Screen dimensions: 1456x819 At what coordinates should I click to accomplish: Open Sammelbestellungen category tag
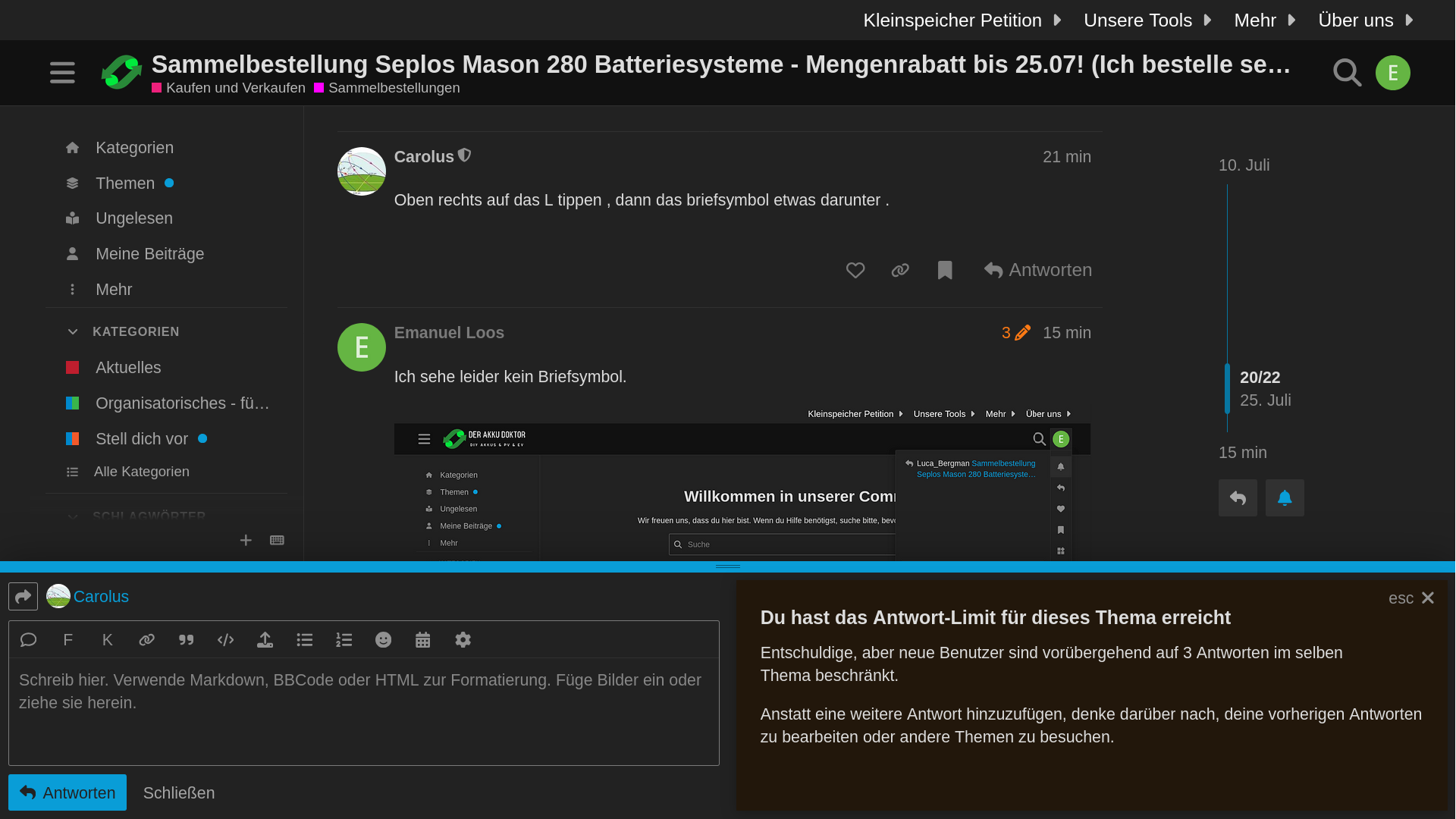(x=387, y=88)
